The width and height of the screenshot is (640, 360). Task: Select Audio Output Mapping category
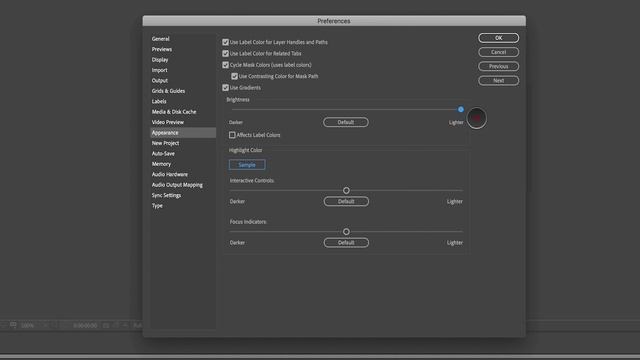(177, 185)
